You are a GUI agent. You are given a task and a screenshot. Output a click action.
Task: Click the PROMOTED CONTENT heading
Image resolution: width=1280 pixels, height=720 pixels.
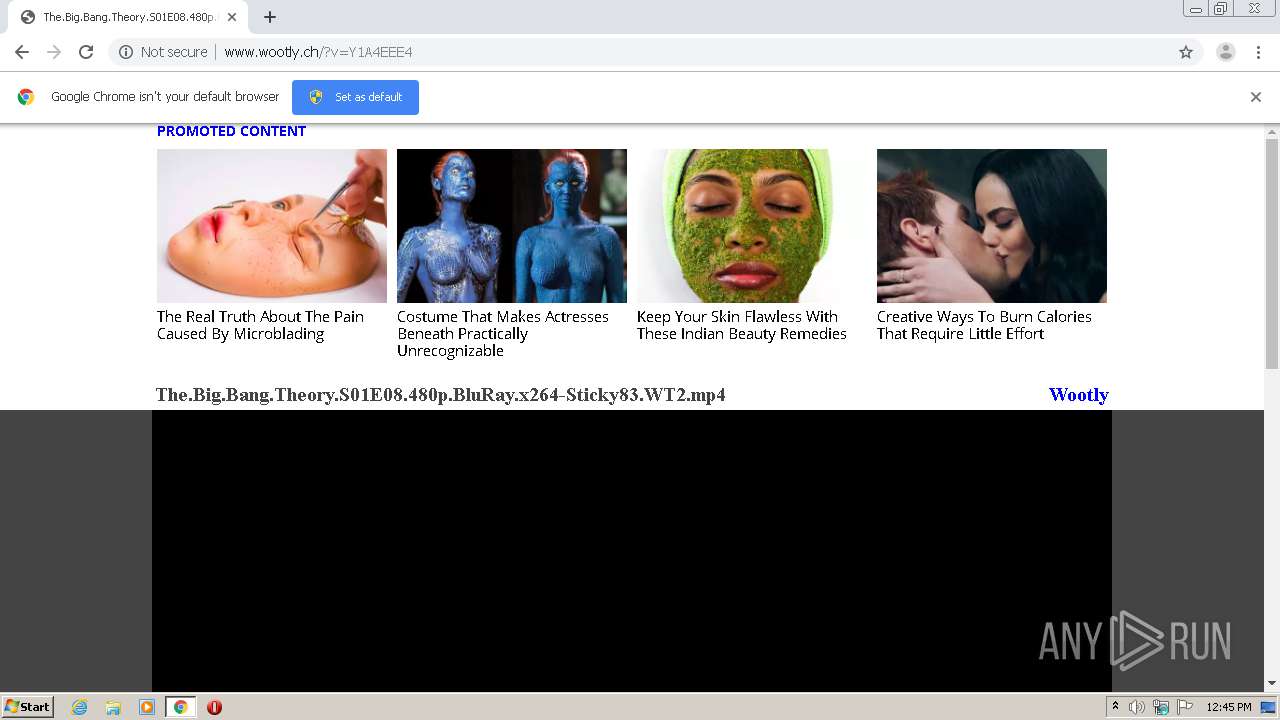coord(231,131)
